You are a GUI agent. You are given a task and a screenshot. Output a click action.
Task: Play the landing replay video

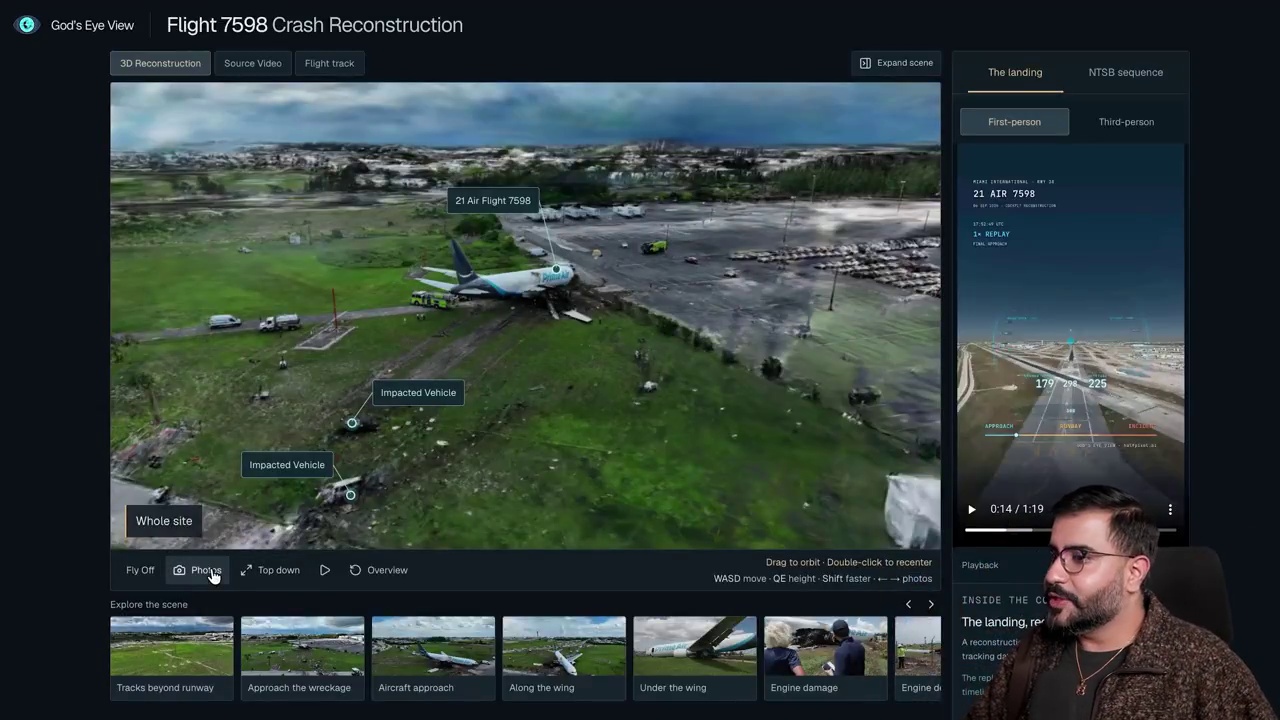pyautogui.click(x=971, y=509)
